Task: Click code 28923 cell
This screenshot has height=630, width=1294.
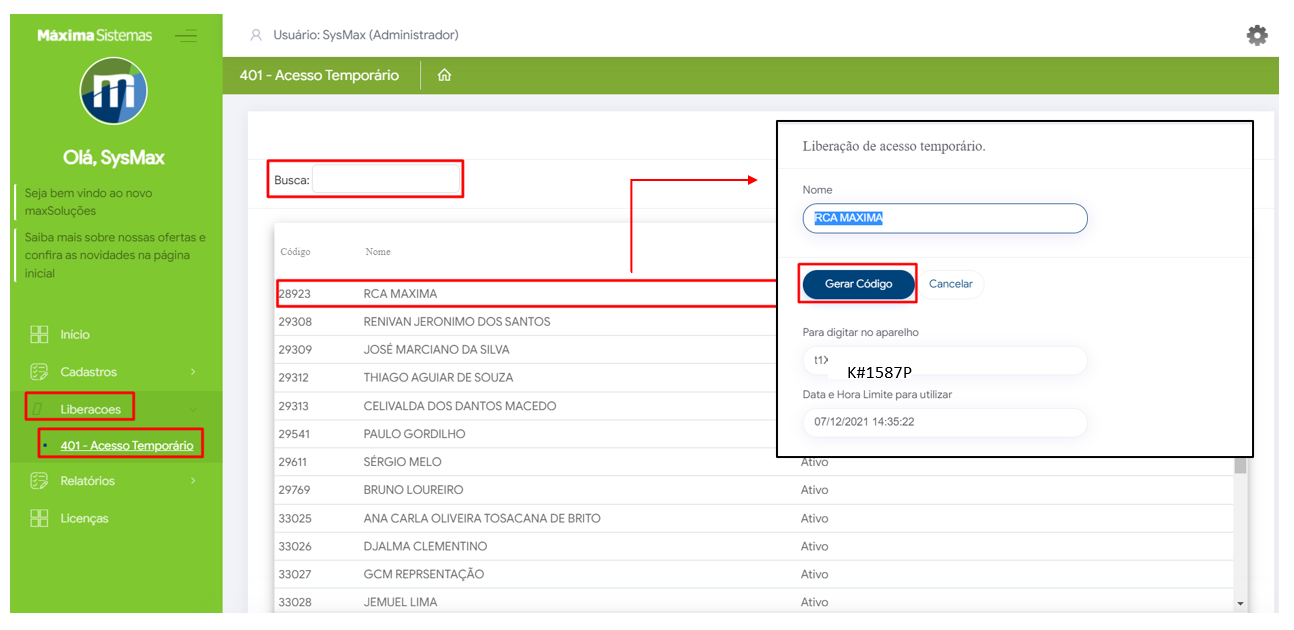Action: point(295,294)
